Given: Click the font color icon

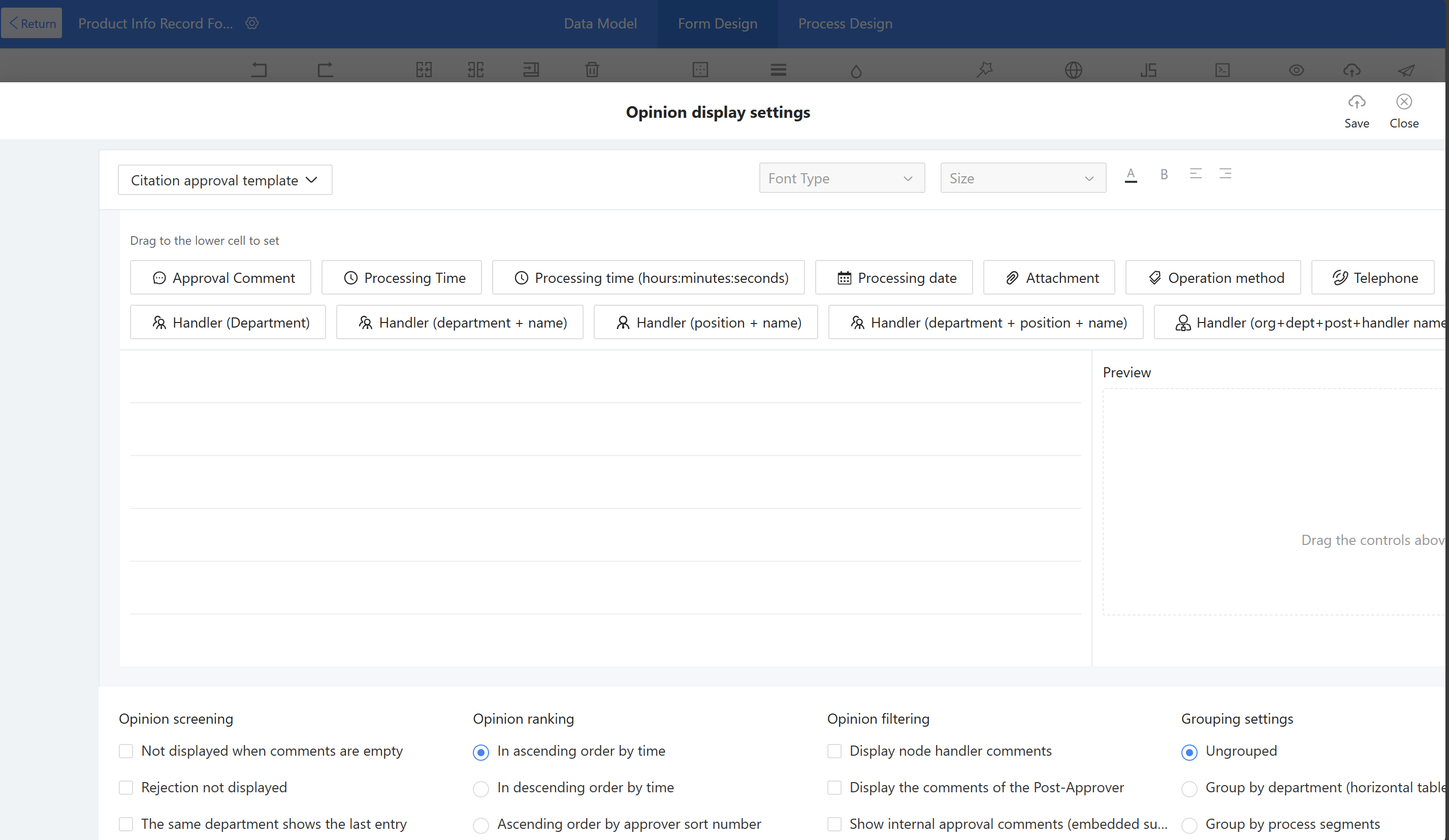Looking at the screenshot, I should [x=1131, y=174].
